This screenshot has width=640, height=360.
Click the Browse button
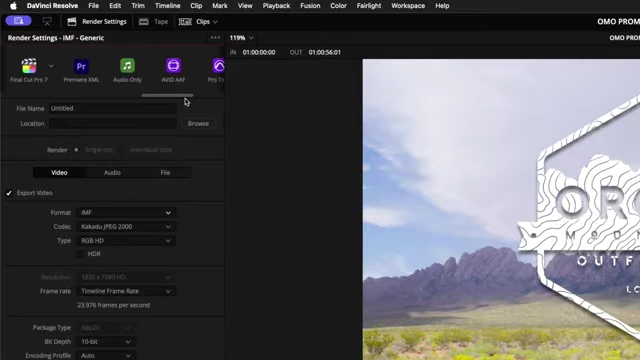coord(198,124)
